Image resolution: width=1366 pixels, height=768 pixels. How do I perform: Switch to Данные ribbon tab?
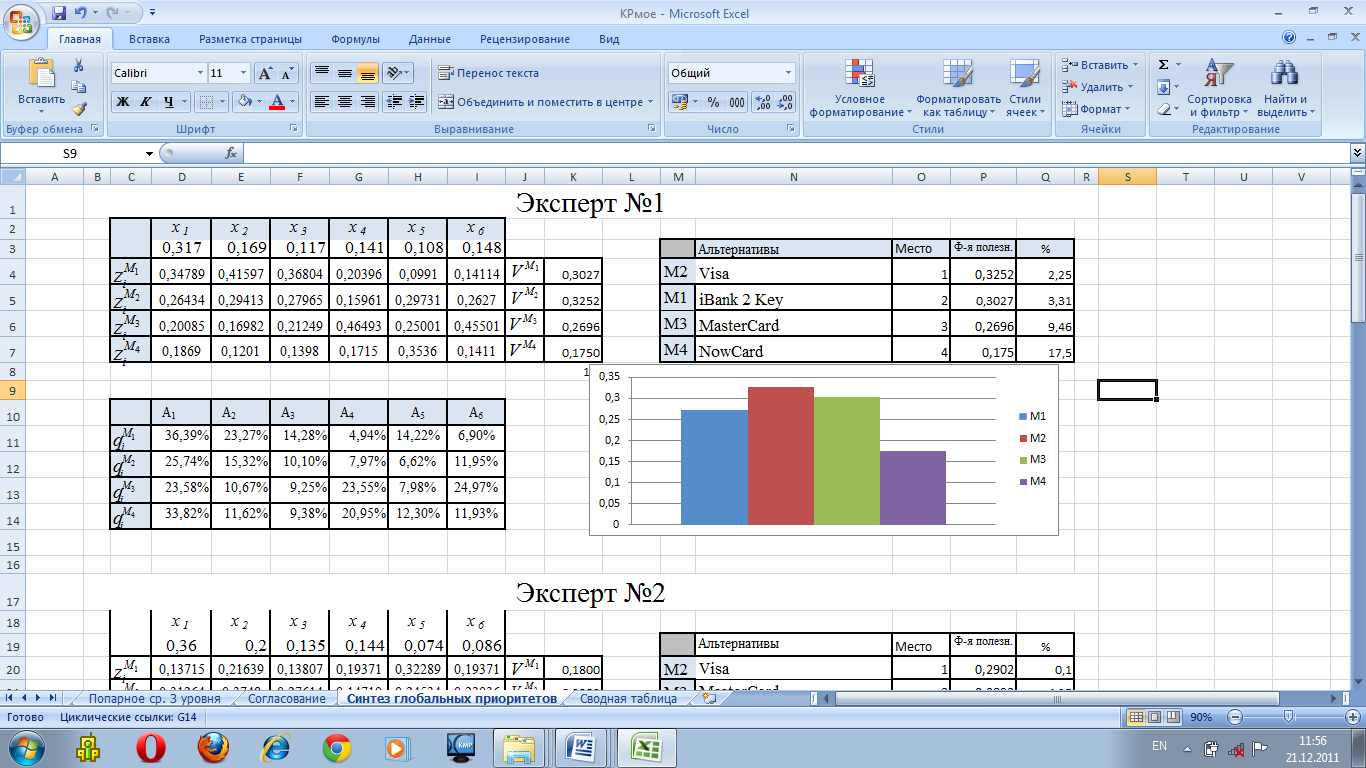430,39
